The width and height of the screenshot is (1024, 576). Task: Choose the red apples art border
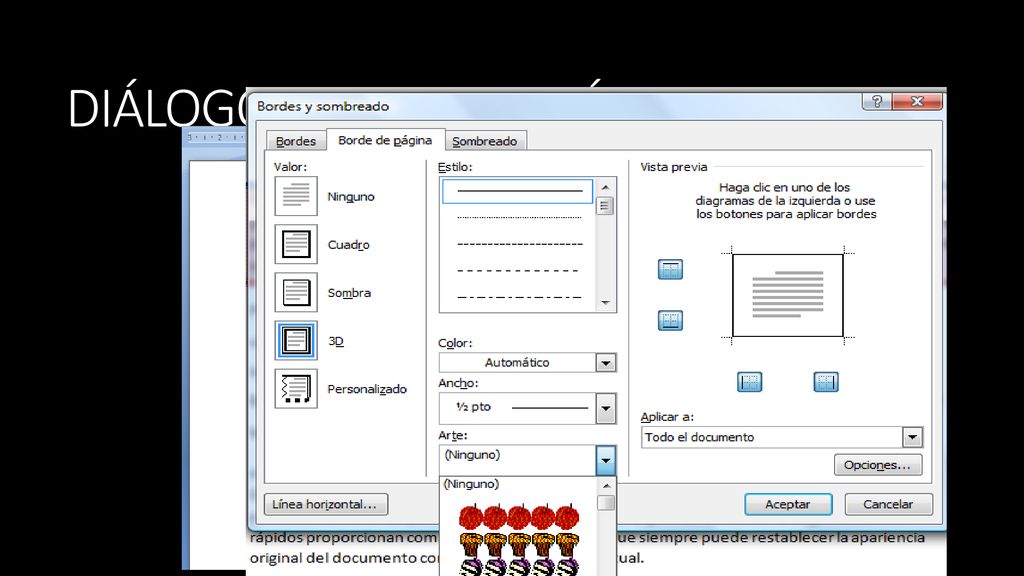(519, 516)
